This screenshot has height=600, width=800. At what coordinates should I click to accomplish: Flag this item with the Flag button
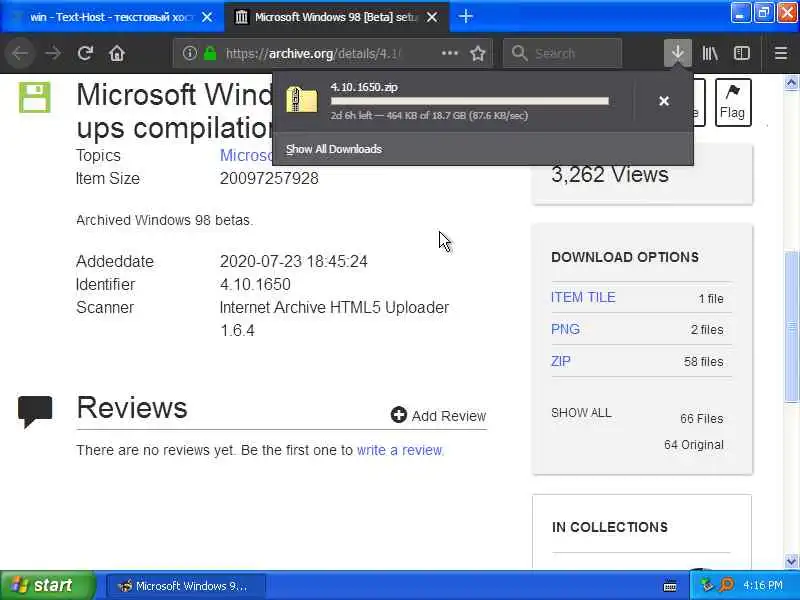(x=733, y=102)
